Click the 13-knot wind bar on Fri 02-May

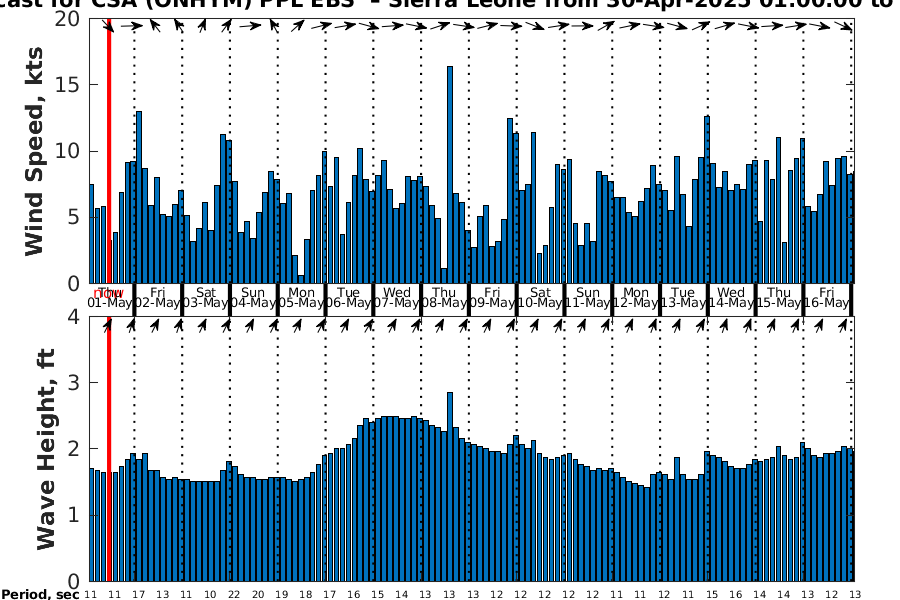coord(139,197)
